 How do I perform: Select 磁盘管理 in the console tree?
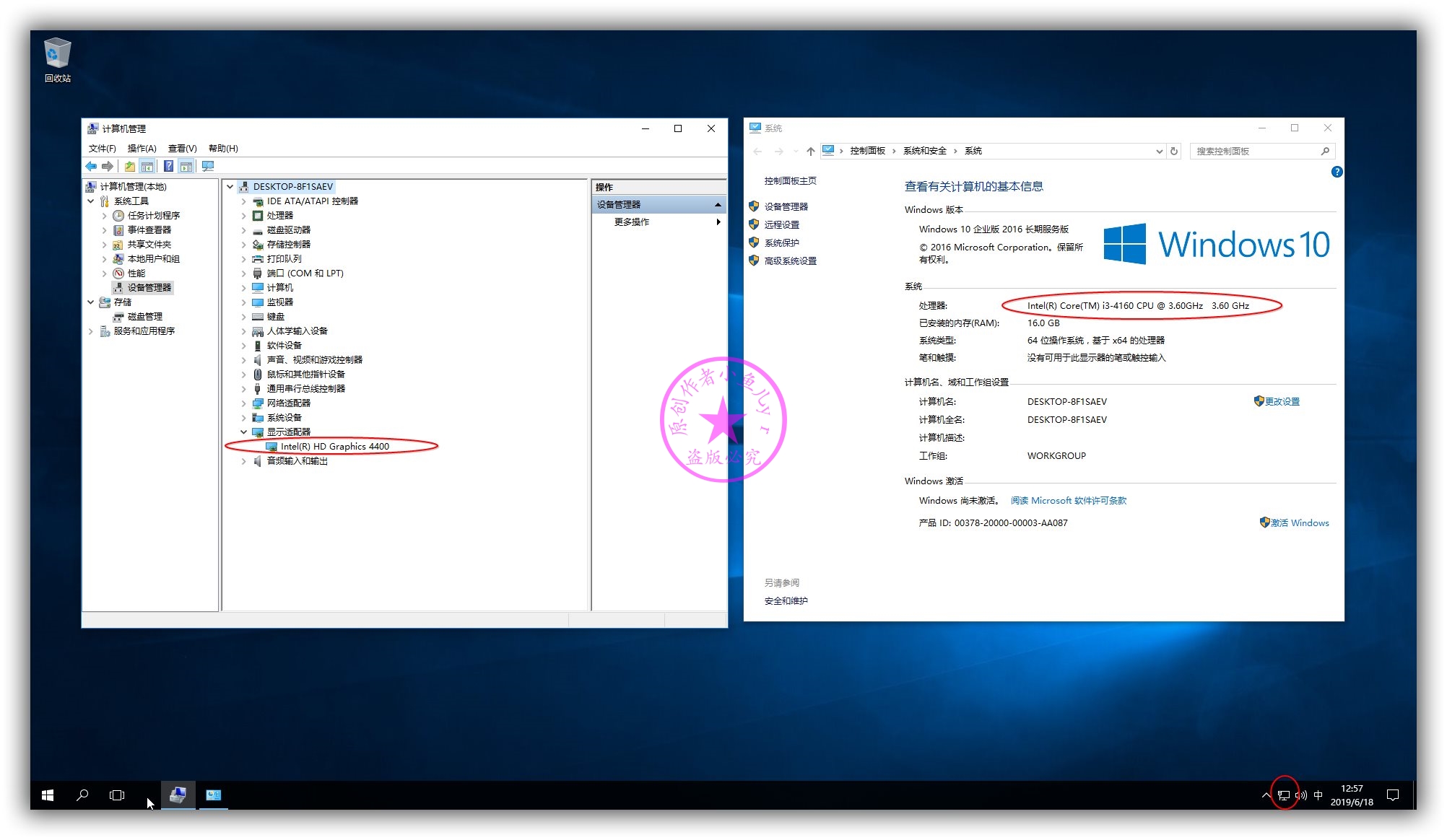144,317
